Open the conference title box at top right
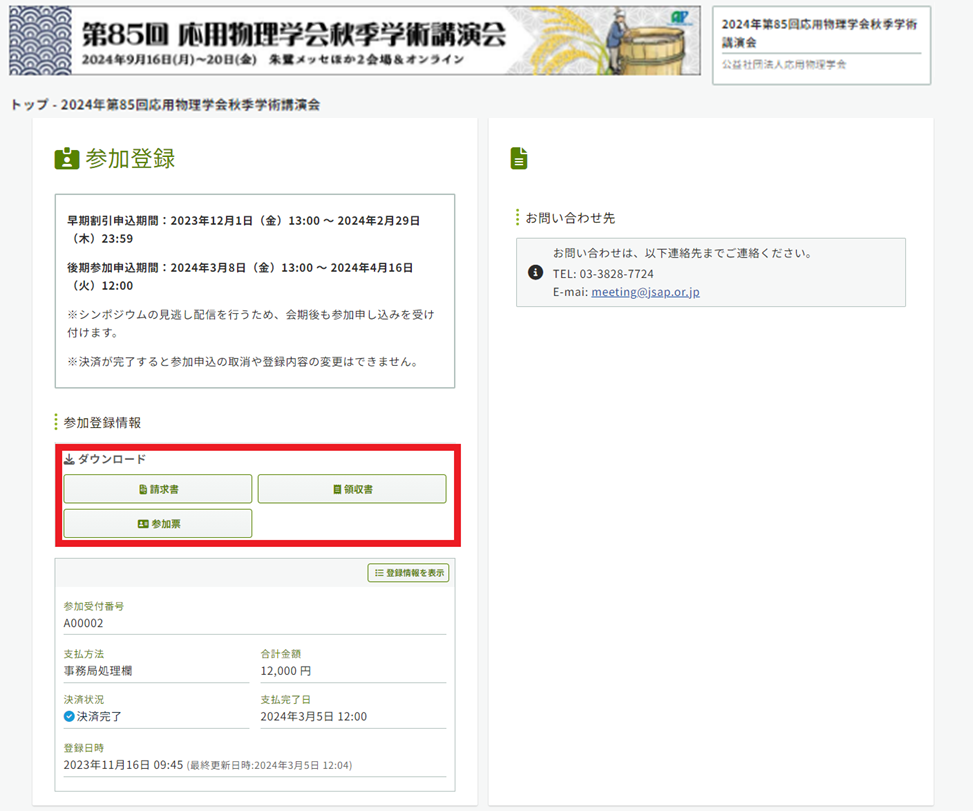Viewport: 973px width, 811px height. [x=821, y=44]
